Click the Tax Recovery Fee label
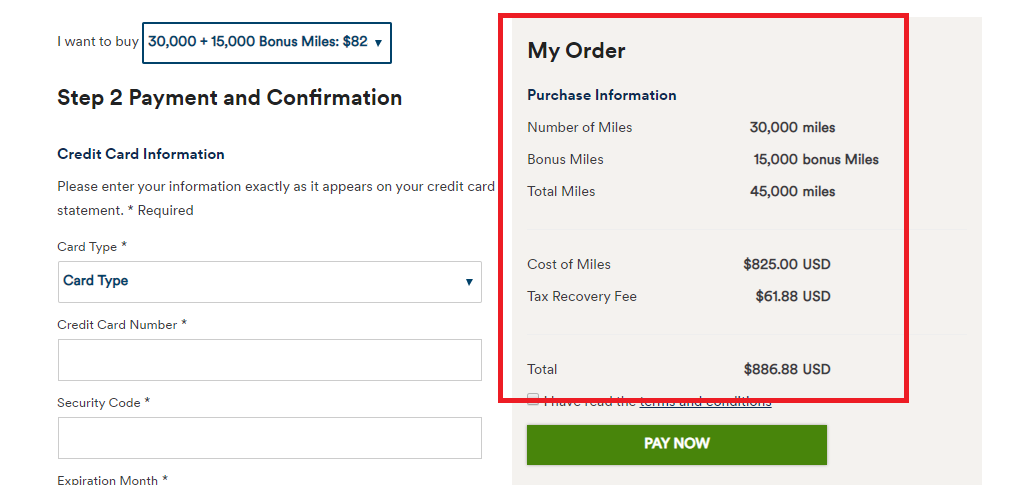 coord(582,296)
